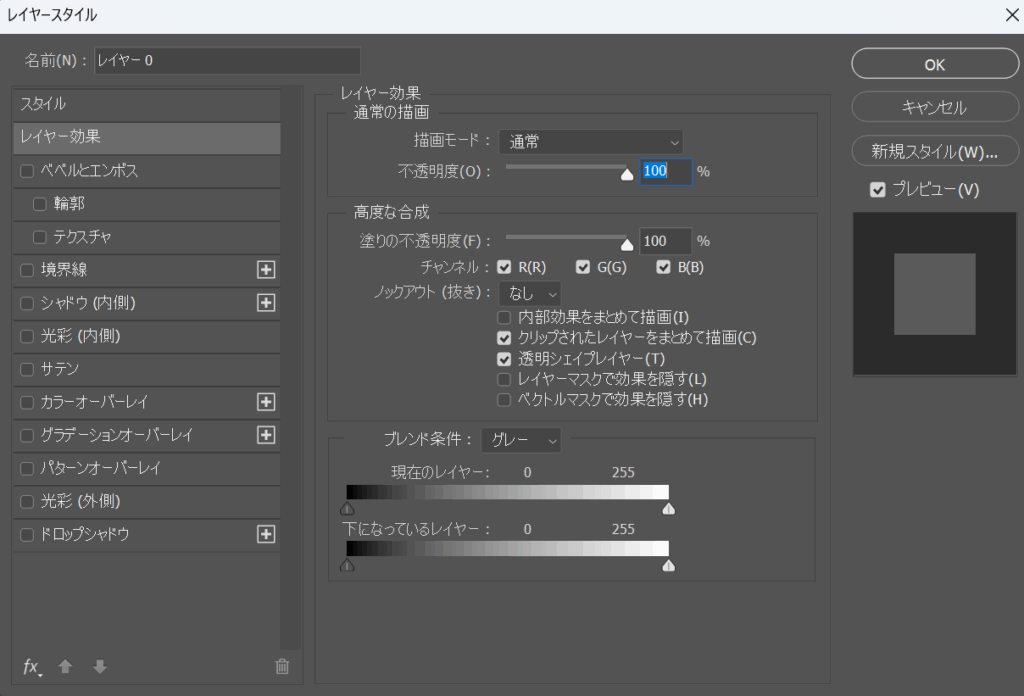Check 内部効果をまとめて描画(I)
Viewport: 1024px width, 696px height.
tap(504, 318)
